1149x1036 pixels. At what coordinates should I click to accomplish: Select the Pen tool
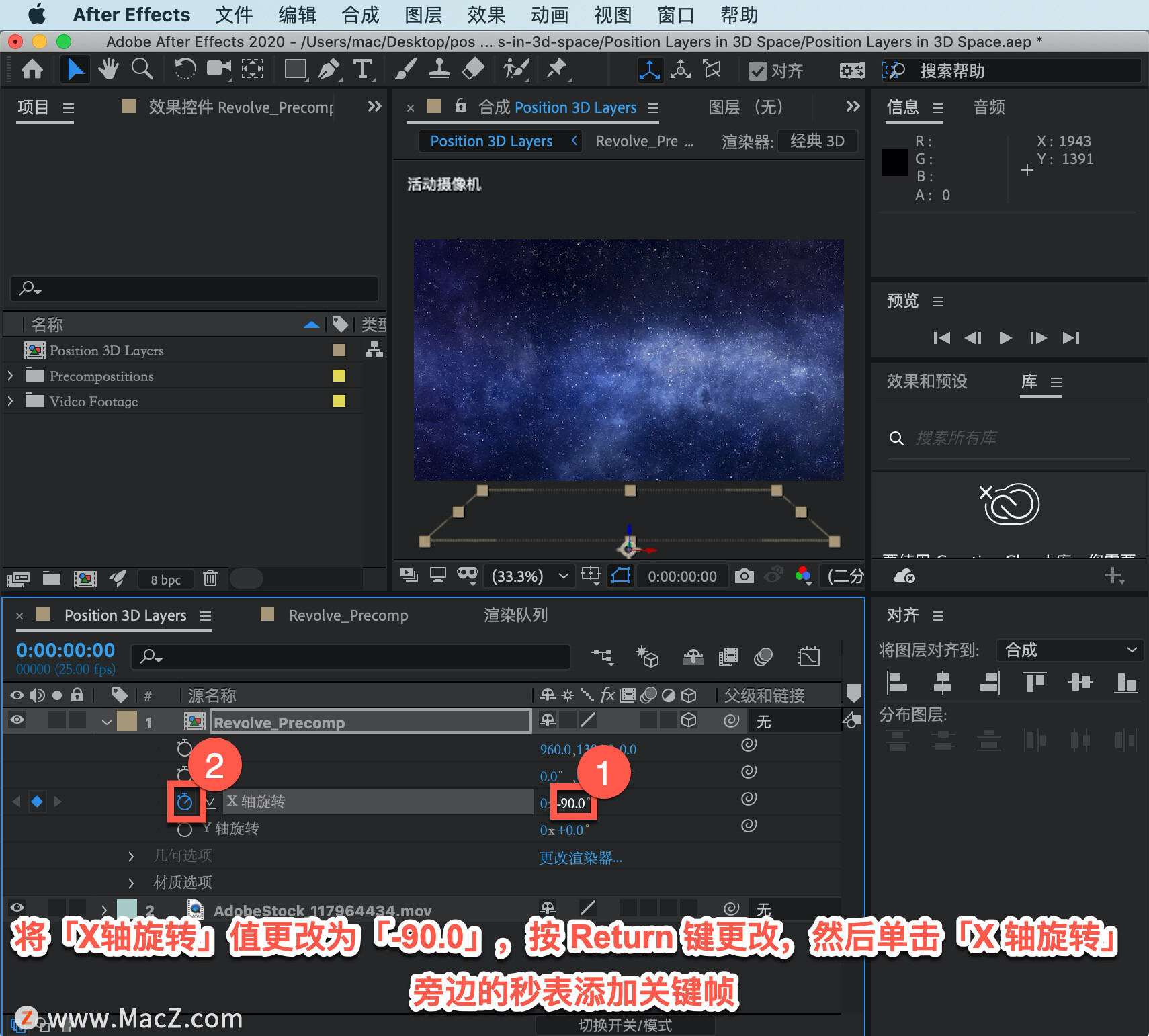coord(329,69)
